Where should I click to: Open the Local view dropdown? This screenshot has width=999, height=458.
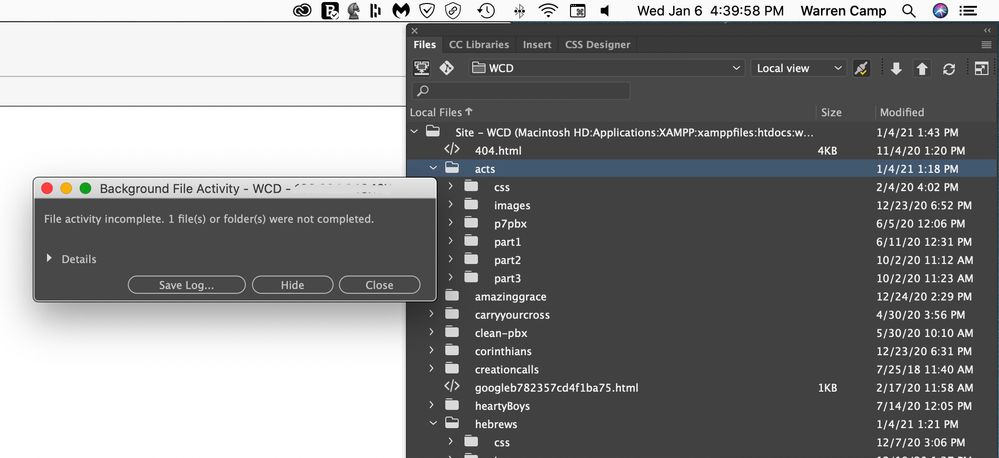coord(798,68)
